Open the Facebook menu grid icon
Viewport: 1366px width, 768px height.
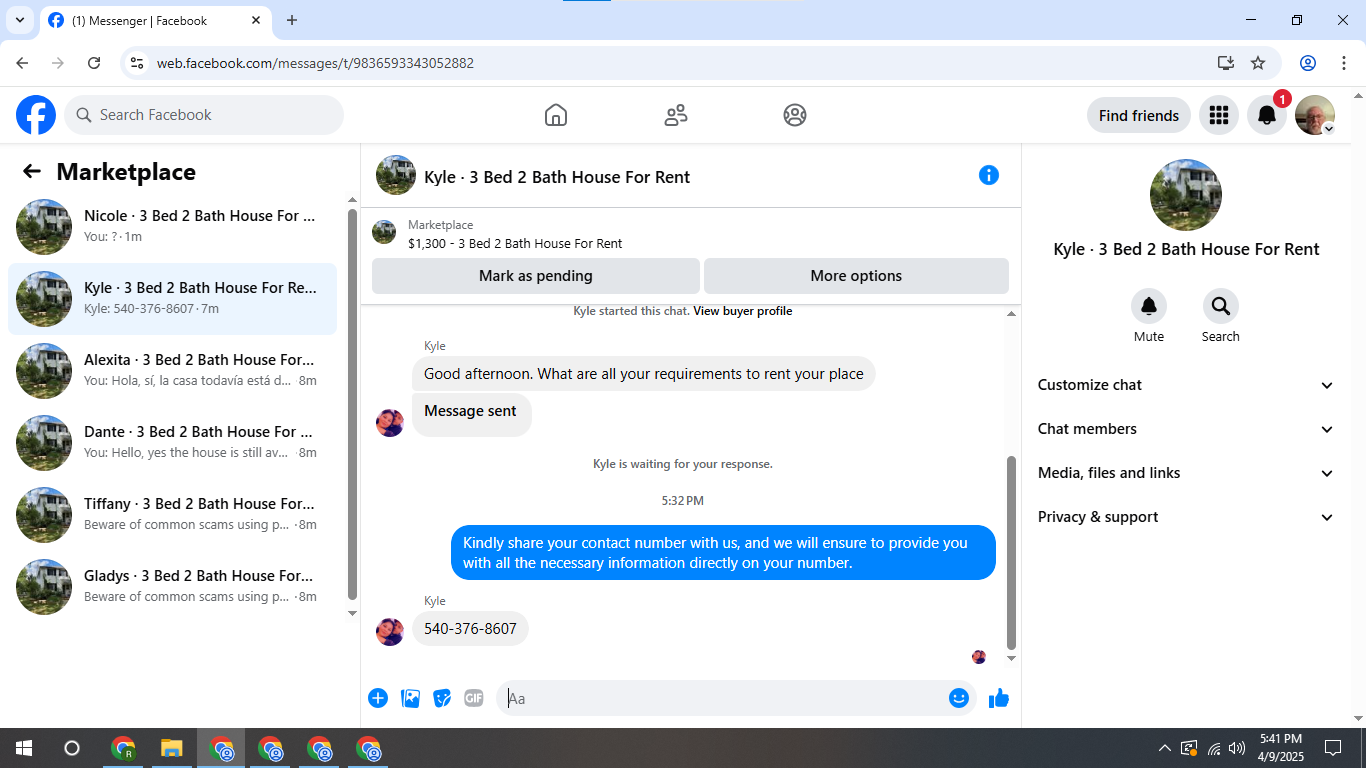click(1219, 115)
